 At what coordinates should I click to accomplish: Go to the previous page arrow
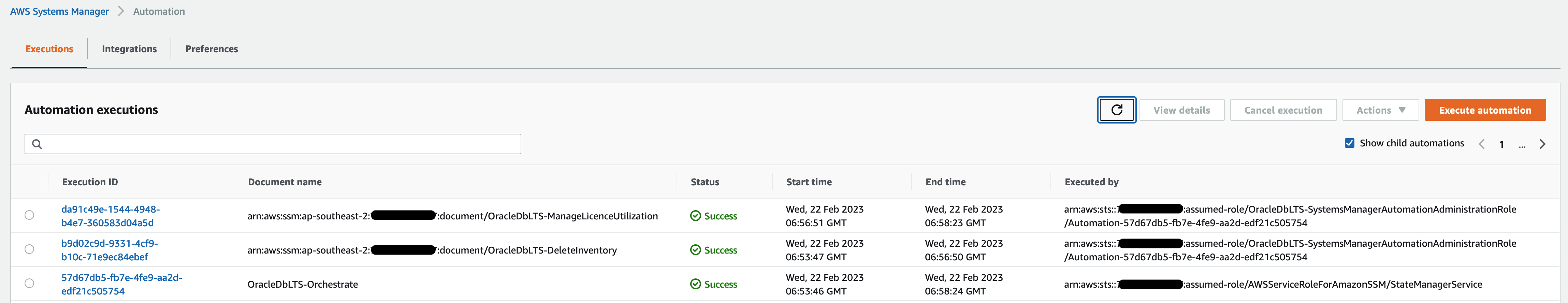click(x=1482, y=144)
